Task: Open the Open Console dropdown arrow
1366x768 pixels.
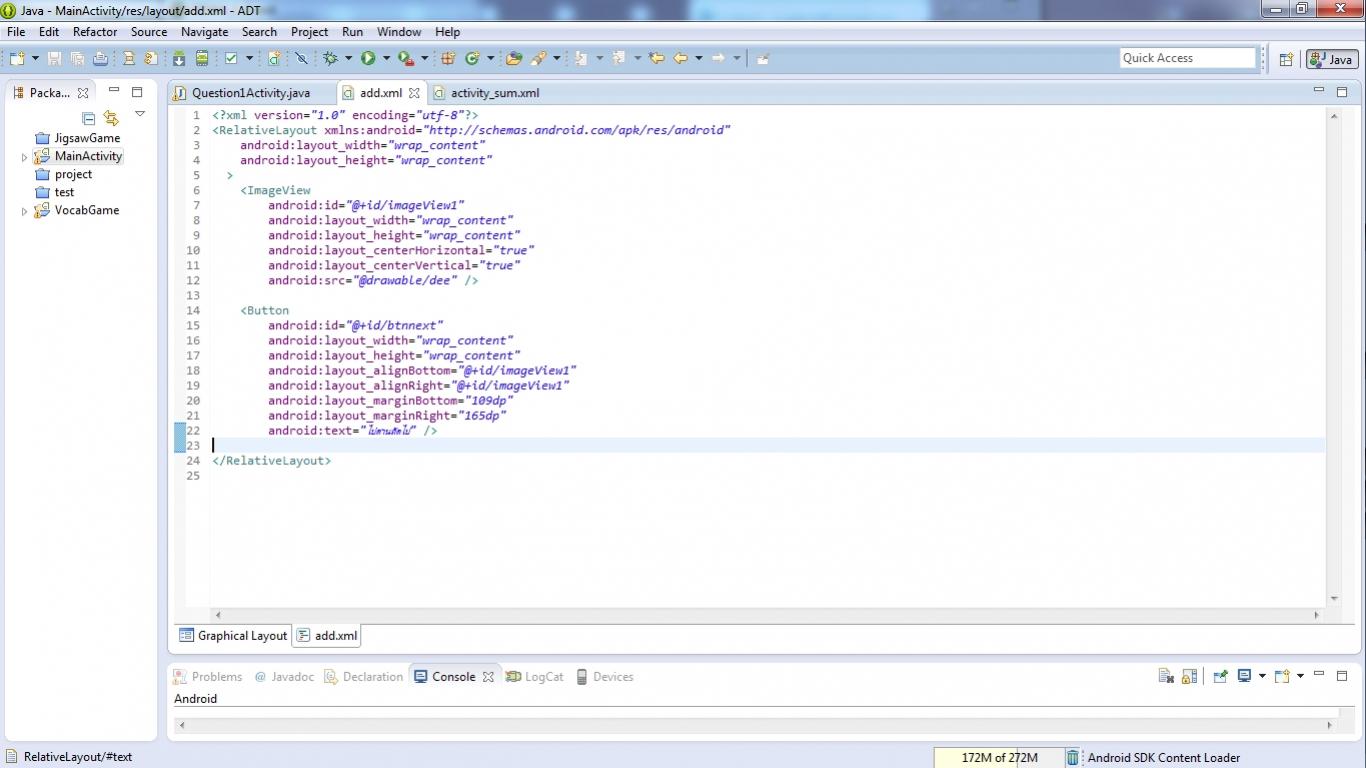Action: point(1300,676)
